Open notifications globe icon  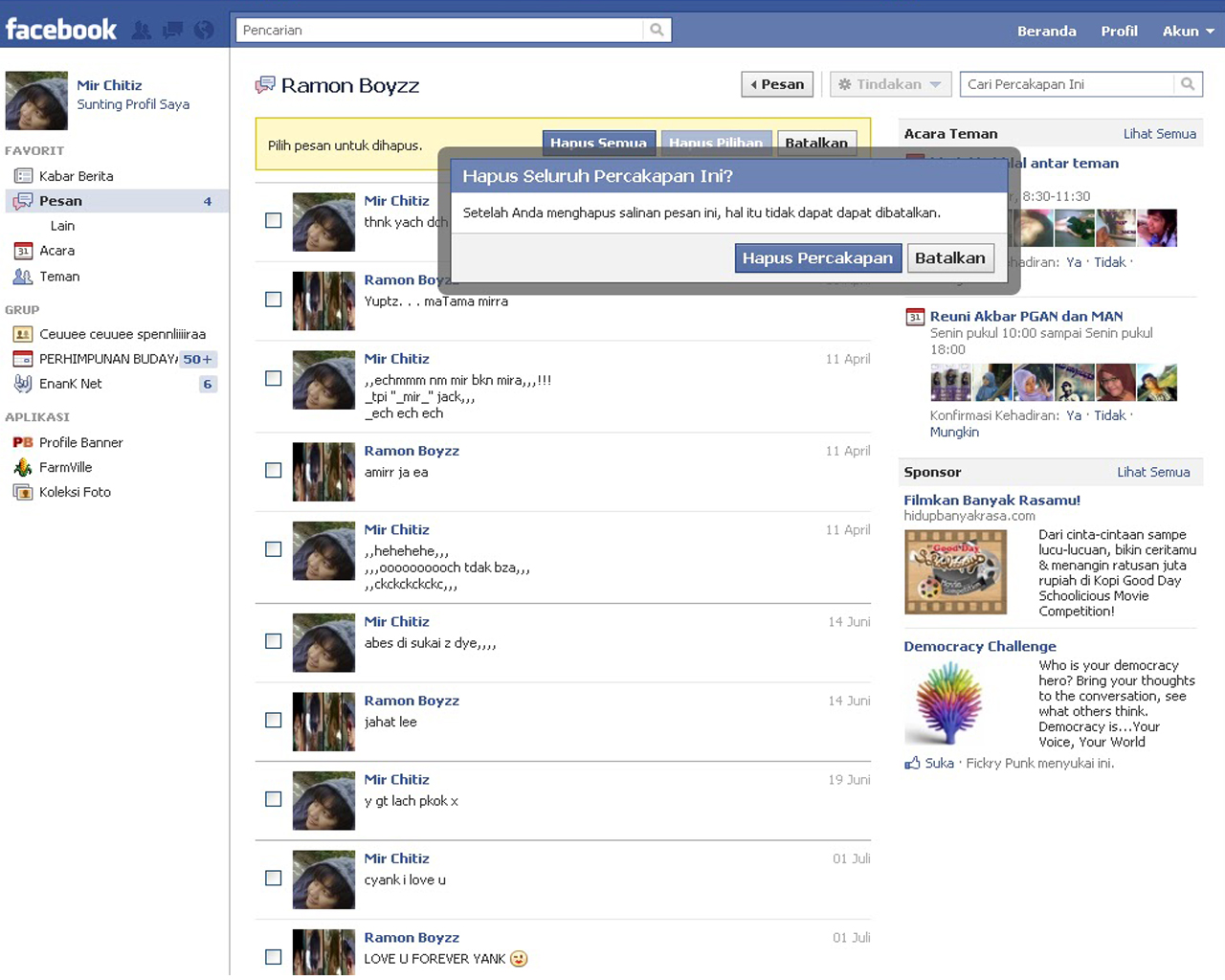point(204,31)
